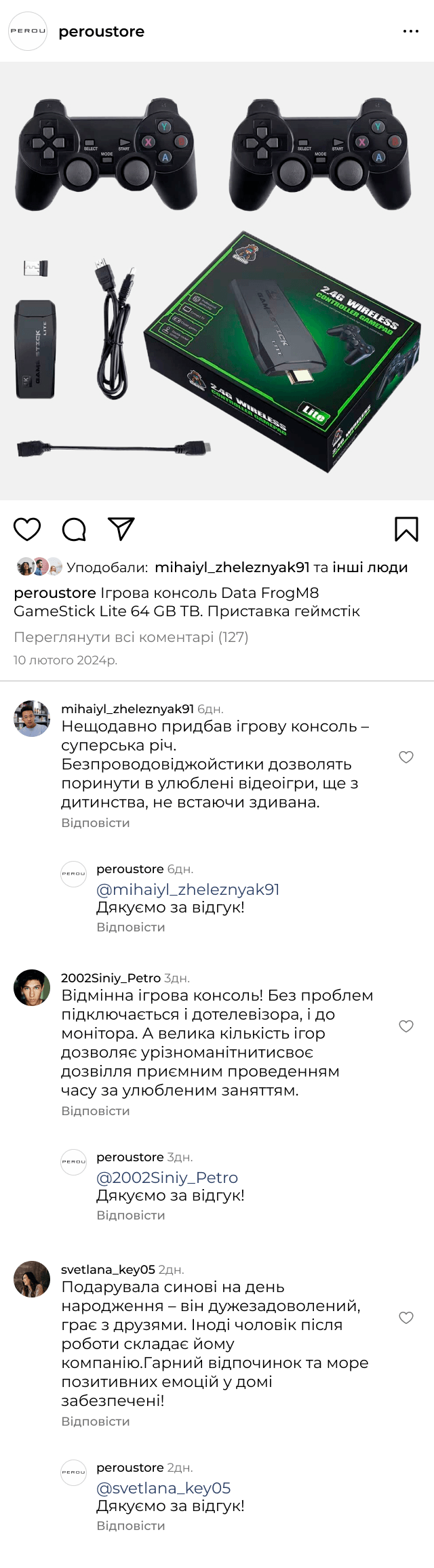The image size is (434, 1568).
Task: Open the three-dot more options menu
Action: [411, 31]
